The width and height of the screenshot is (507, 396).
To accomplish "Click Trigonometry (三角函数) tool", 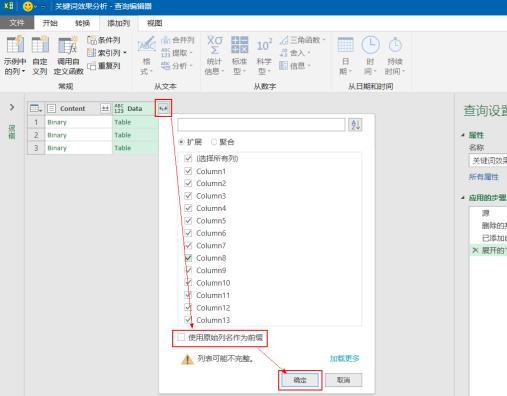I will tap(302, 40).
